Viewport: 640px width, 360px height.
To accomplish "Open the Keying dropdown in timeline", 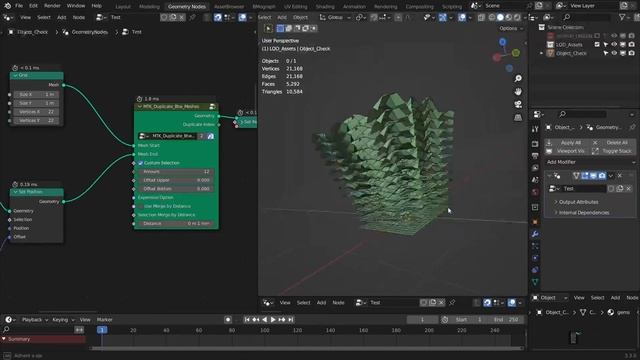I will pos(63,320).
